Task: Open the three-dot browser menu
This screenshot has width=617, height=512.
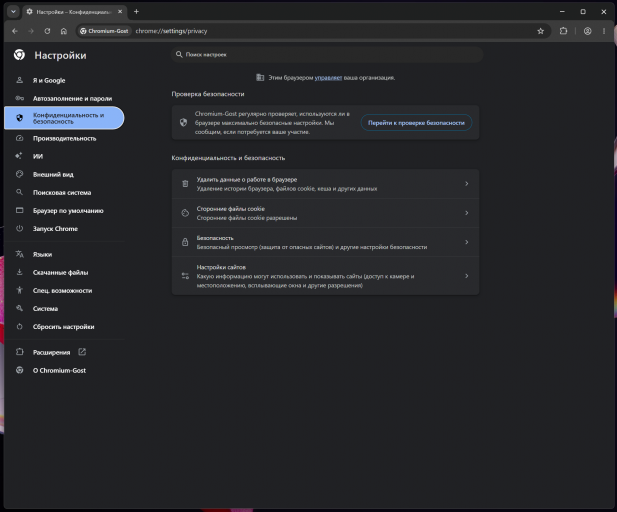Action: pos(604,31)
